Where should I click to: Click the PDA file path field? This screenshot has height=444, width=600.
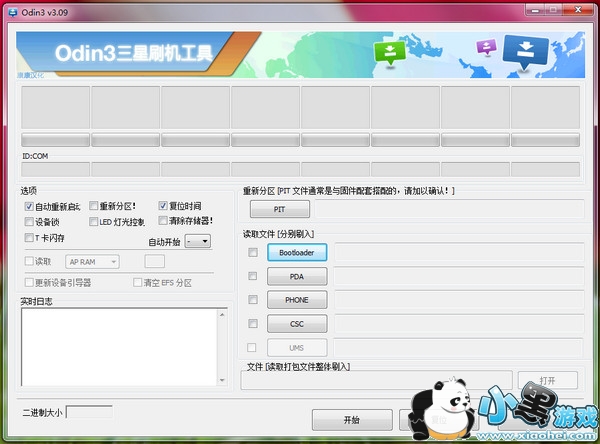459,276
